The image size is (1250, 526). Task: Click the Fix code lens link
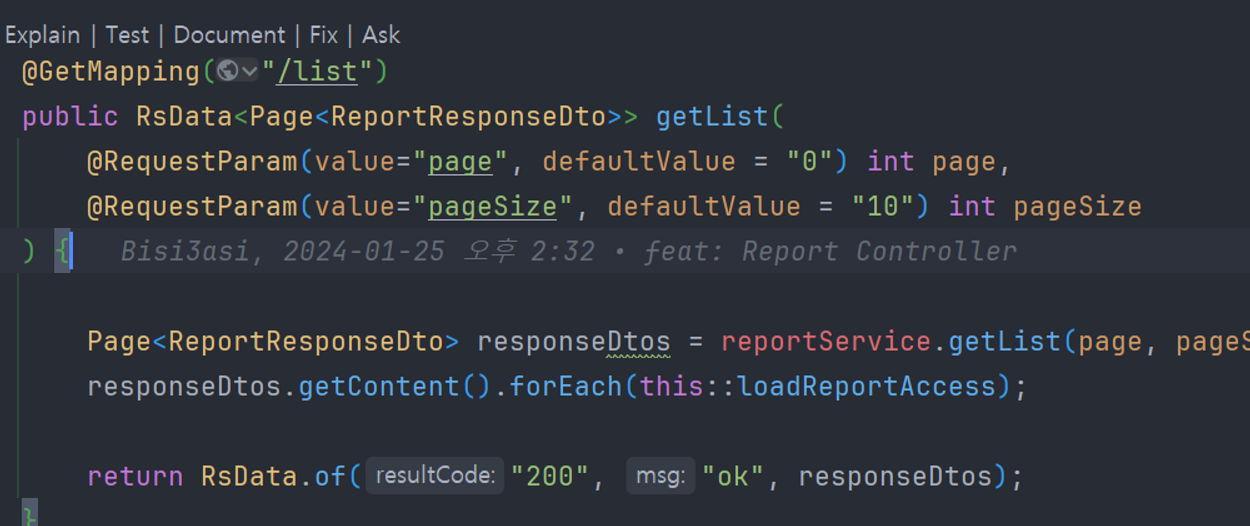click(x=323, y=35)
